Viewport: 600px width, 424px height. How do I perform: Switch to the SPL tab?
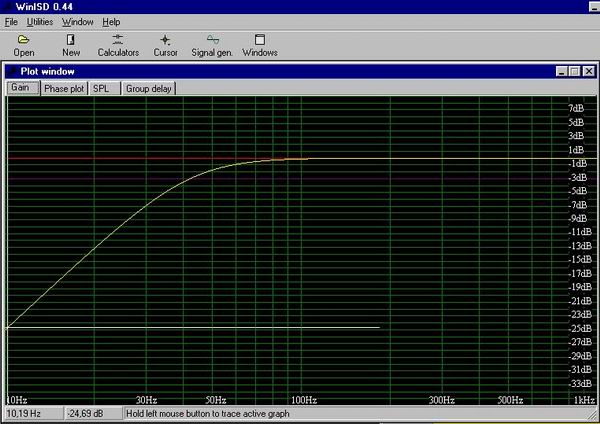click(x=104, y=89)
